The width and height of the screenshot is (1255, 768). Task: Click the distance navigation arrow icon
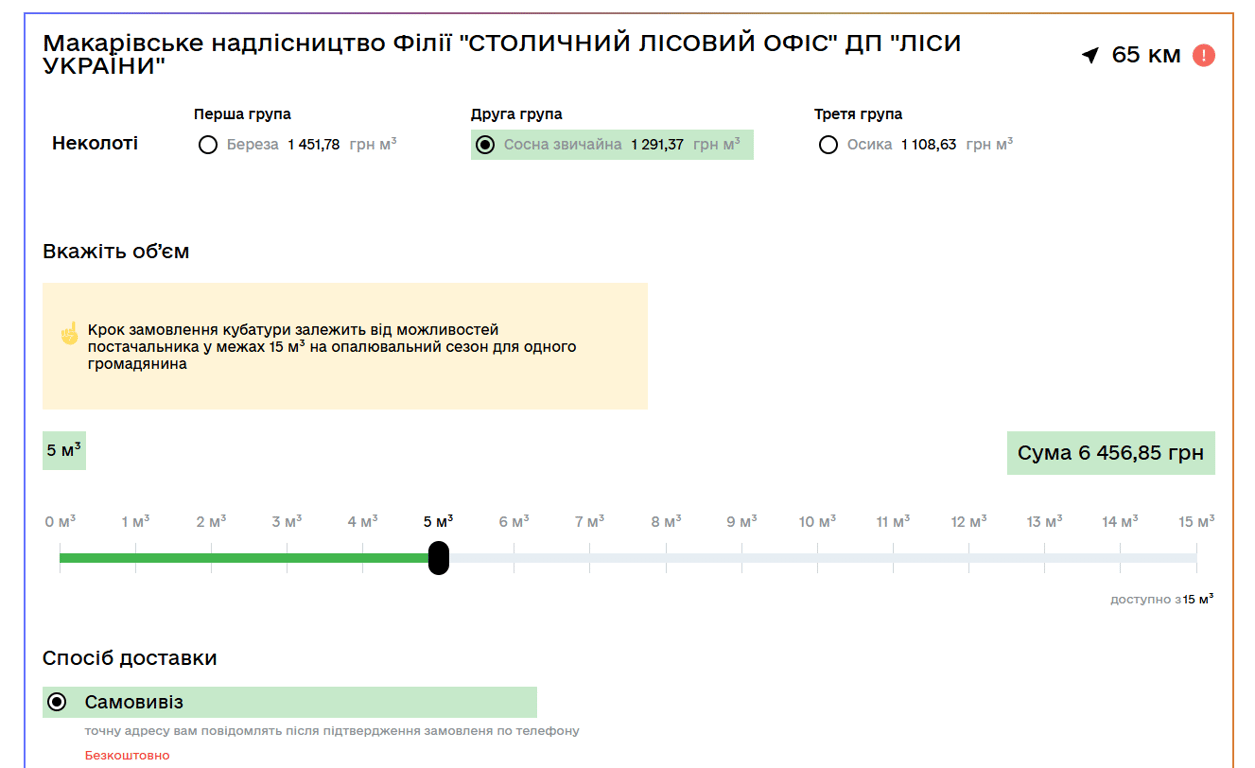1090,55
